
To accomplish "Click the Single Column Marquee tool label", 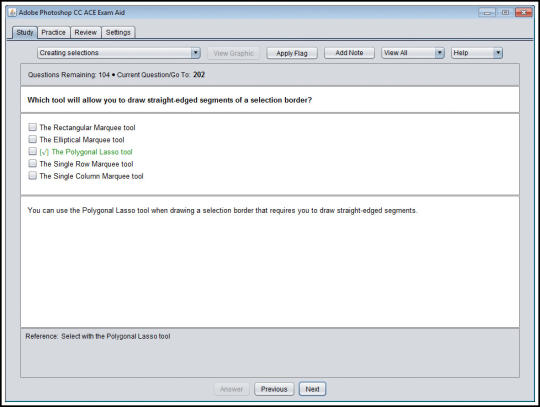I will click(91, 176).
